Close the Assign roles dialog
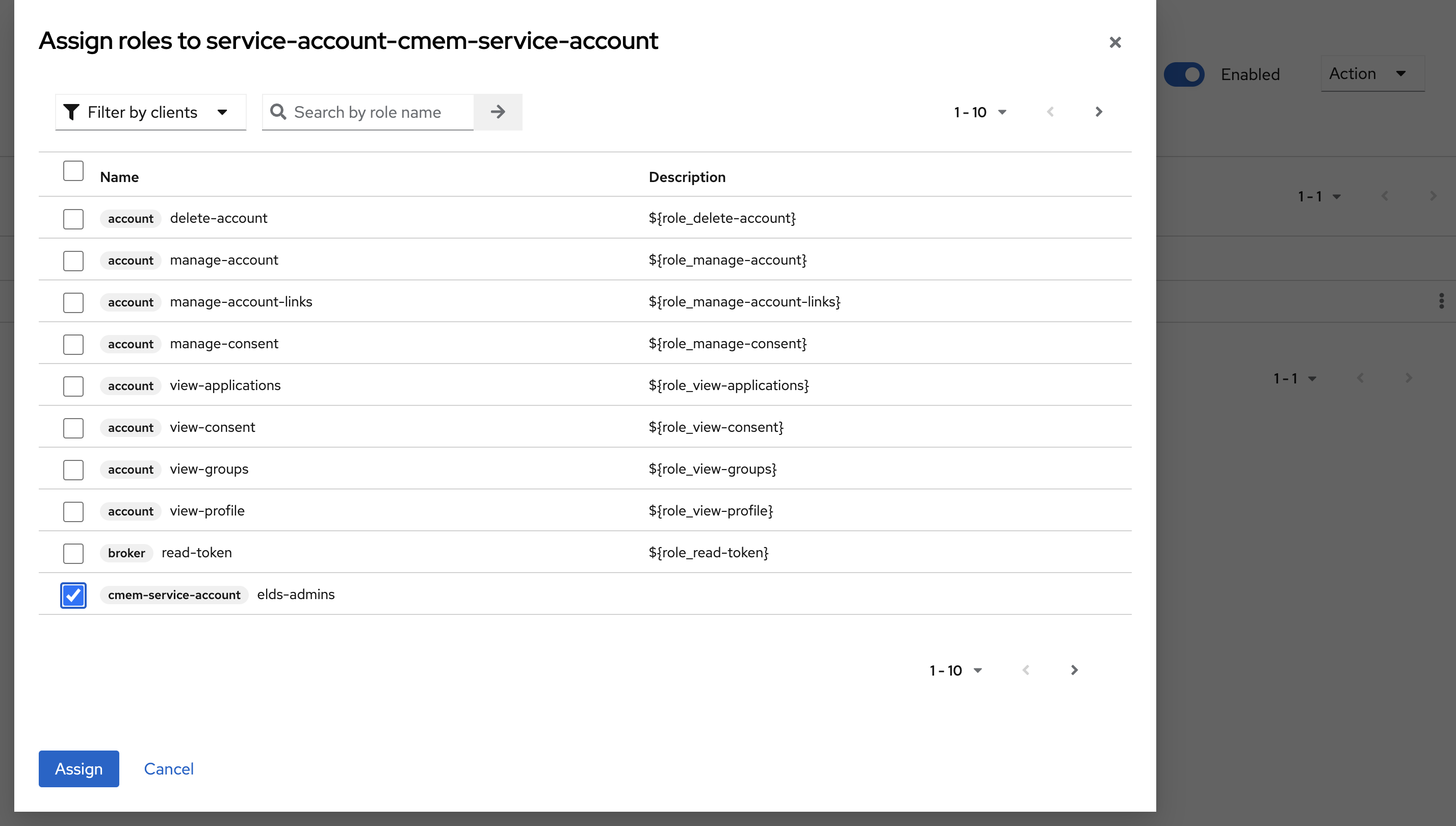The width and height of the screenshot is (1456, 826). click(1114, 42)
